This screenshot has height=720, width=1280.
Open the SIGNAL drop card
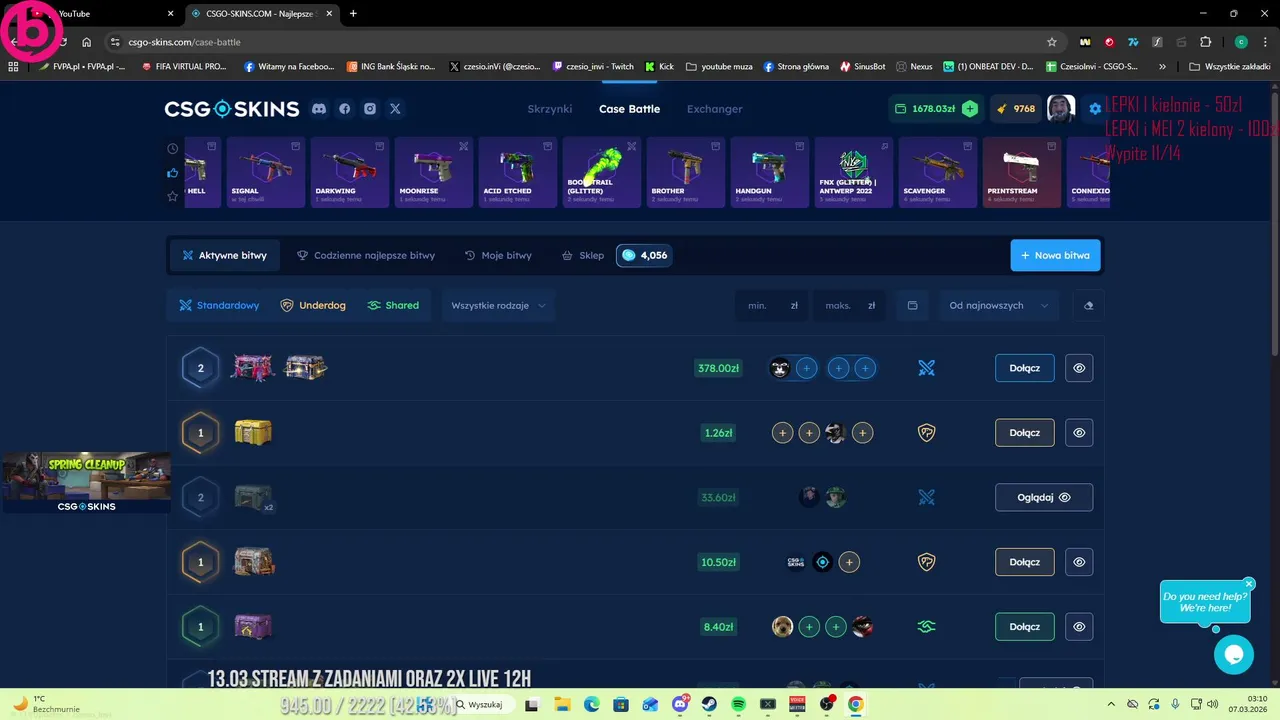pos(266,172)
